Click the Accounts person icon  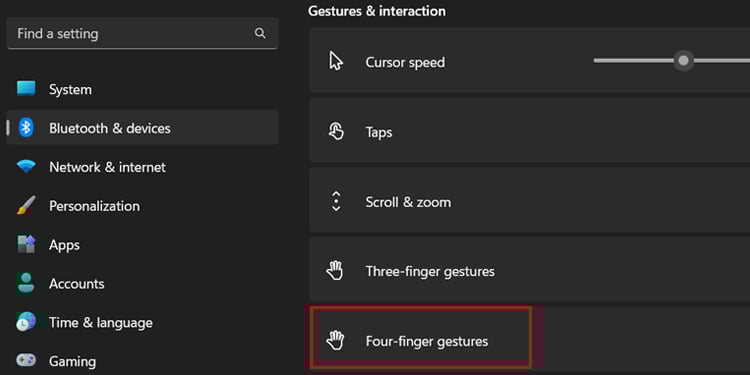[26, 283]
